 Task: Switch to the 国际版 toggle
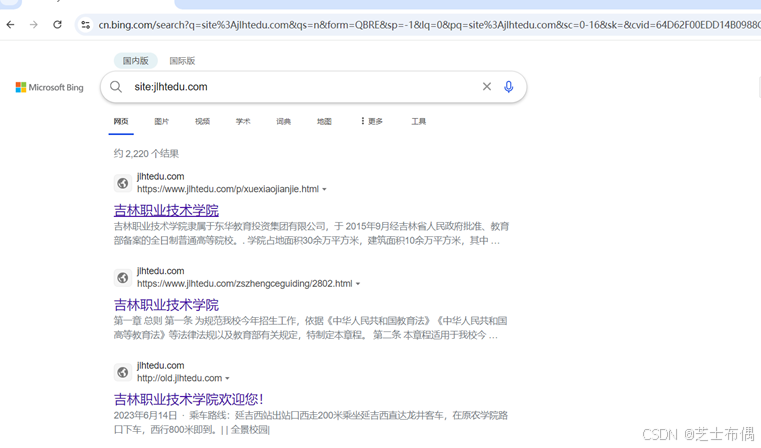point(182,61)
